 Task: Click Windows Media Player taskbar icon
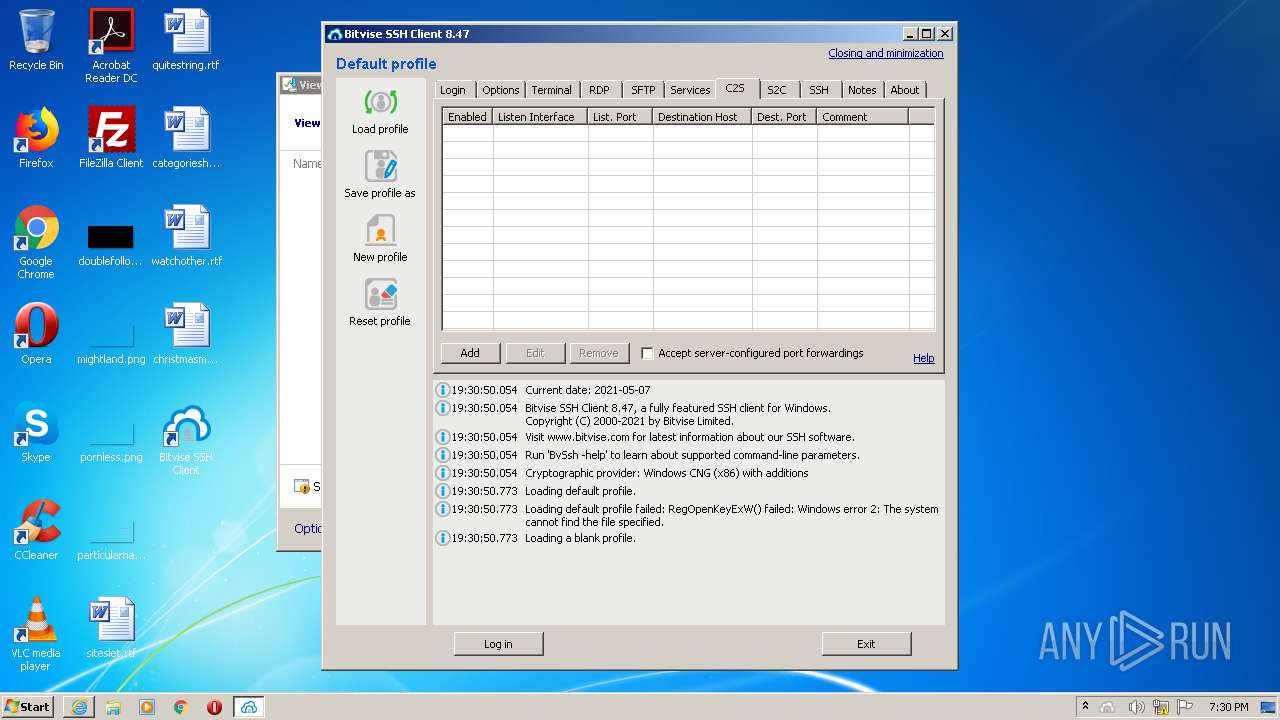tap(147, 707)
